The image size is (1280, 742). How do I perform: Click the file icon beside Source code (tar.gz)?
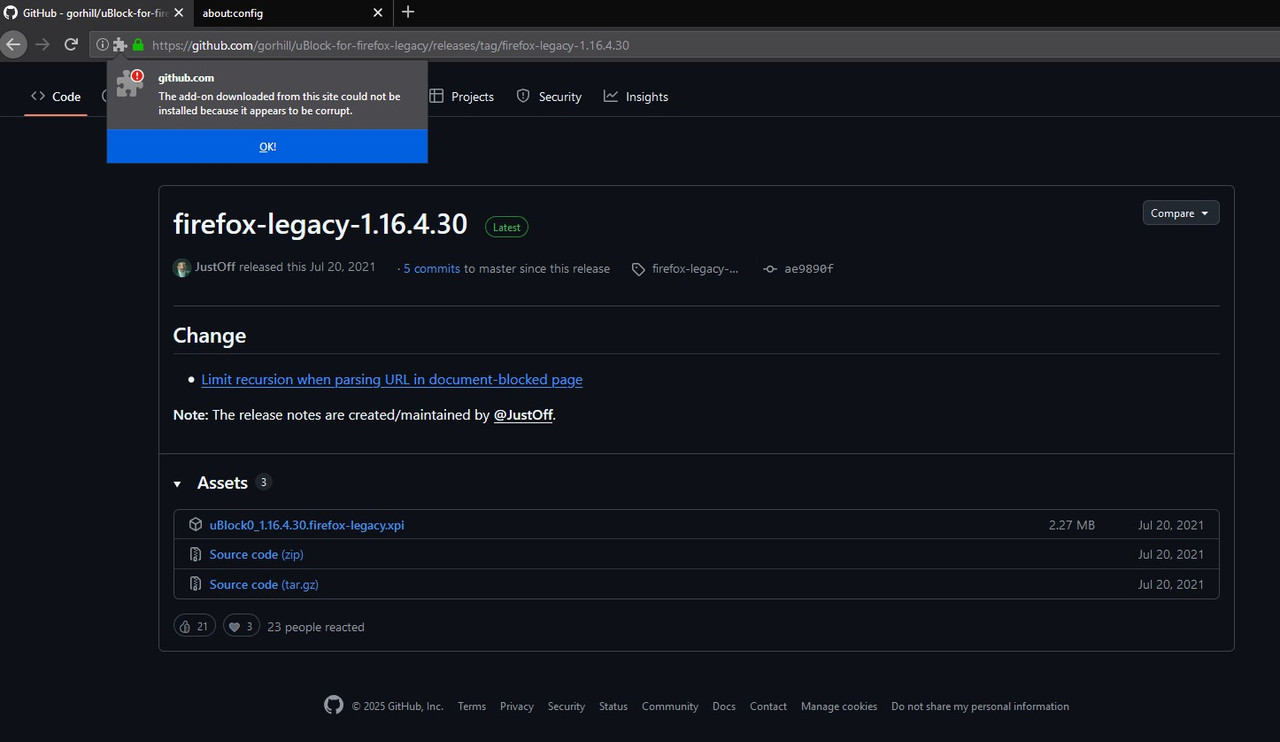coord(196,584)
